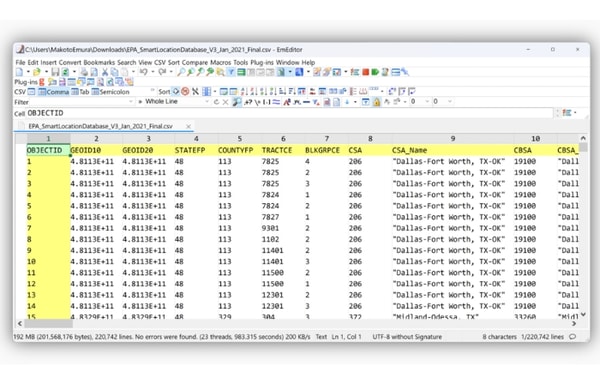Open dropdown arrow next to Undo icon

pyautogui.click(x=153, y=72)
